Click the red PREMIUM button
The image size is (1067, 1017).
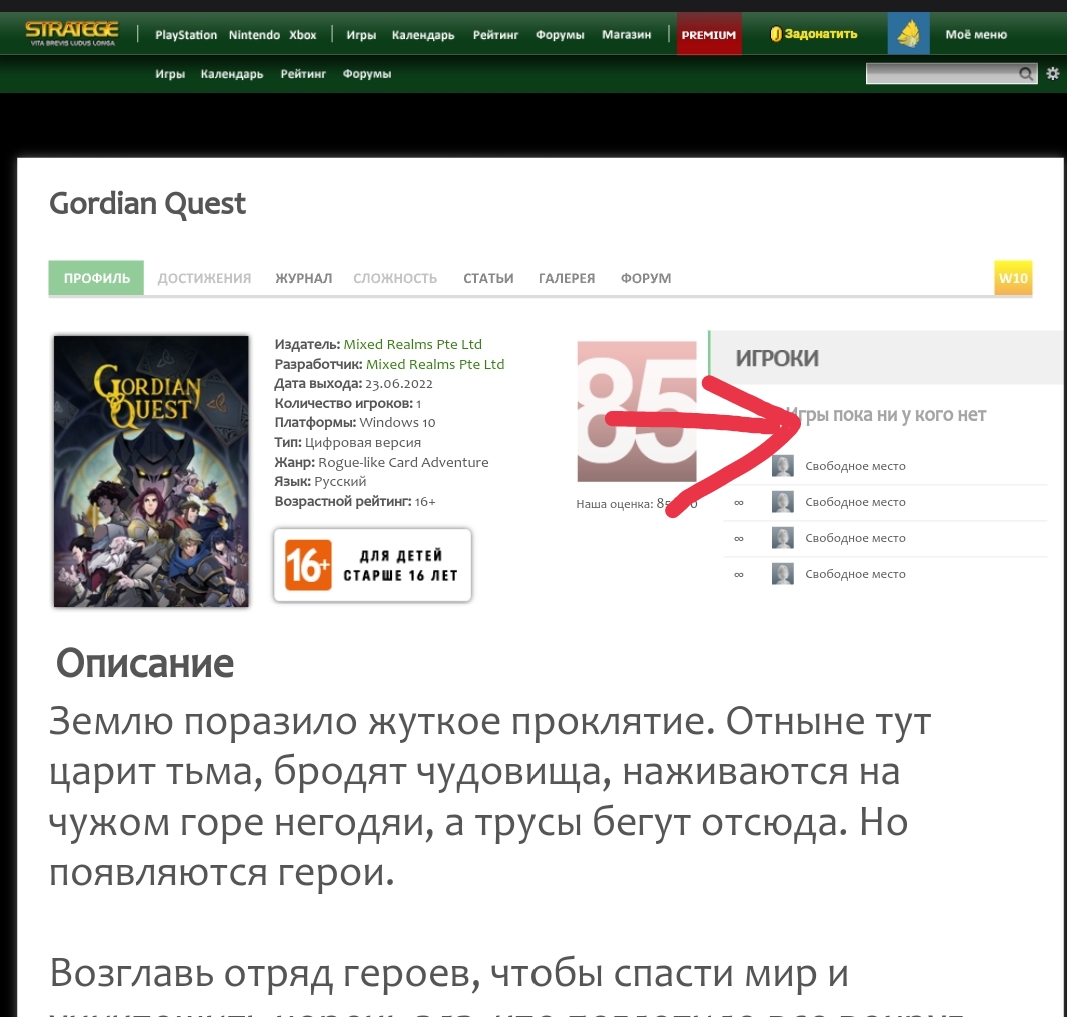[709, 34]
